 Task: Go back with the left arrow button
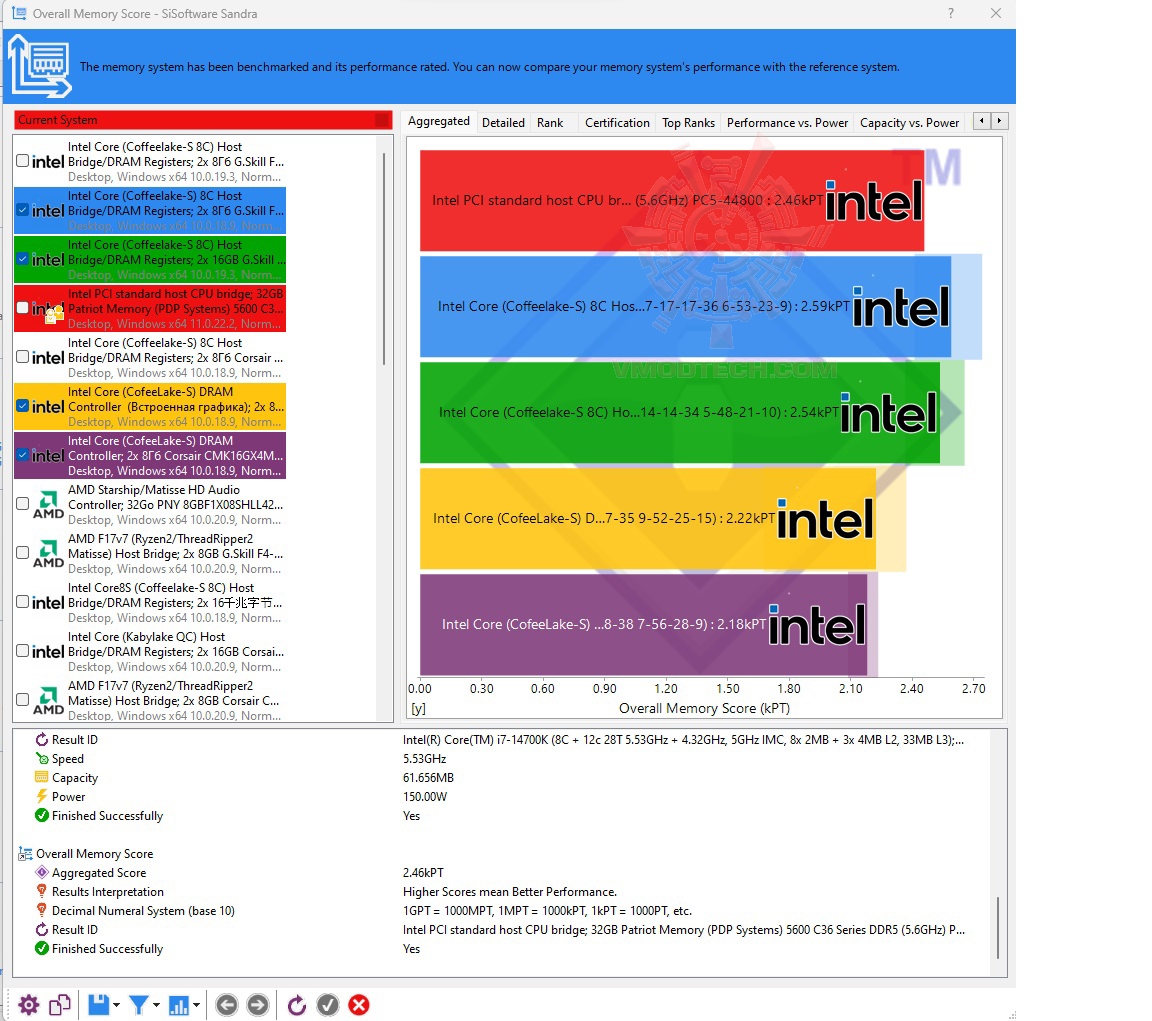[227, 1005]
